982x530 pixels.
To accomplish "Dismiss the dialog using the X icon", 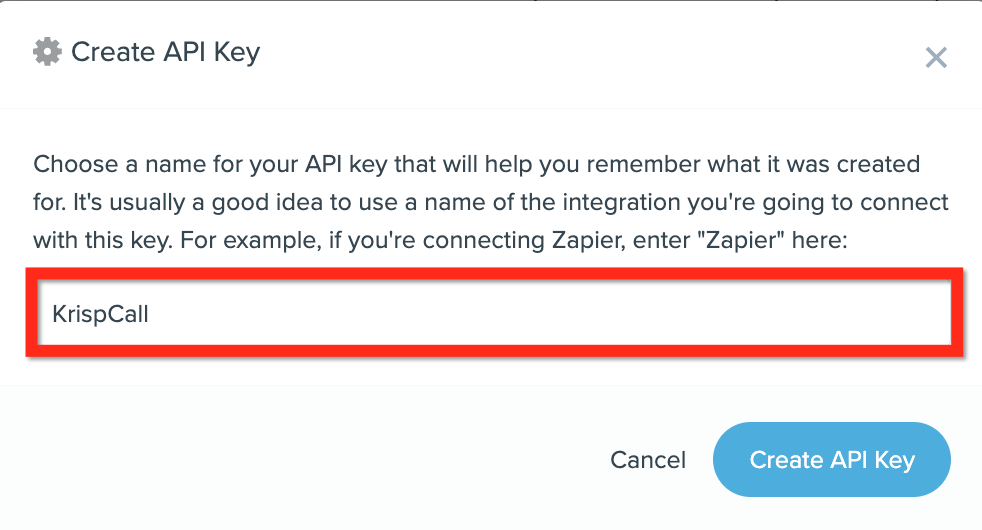I will pos(936,58).
